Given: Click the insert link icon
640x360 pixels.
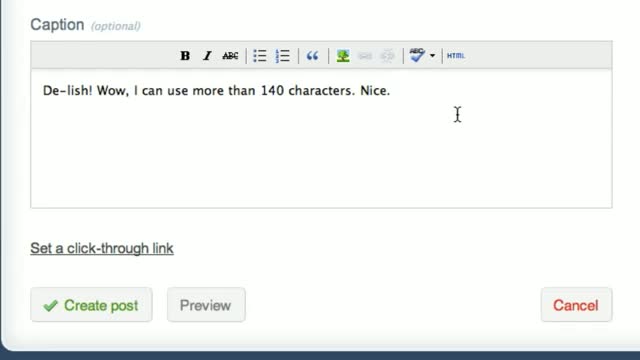Looking at the screenshot, I should 365,56.
